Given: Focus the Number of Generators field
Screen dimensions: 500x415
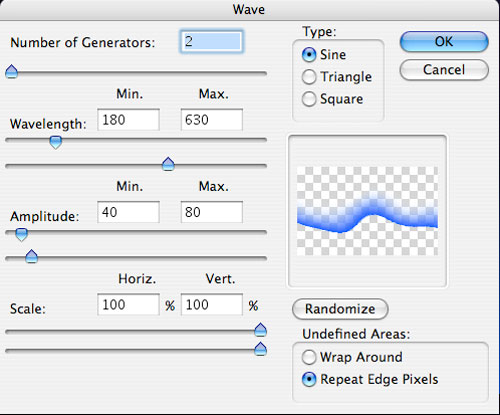Looking at the screenshot, I should tap(211, 42).
